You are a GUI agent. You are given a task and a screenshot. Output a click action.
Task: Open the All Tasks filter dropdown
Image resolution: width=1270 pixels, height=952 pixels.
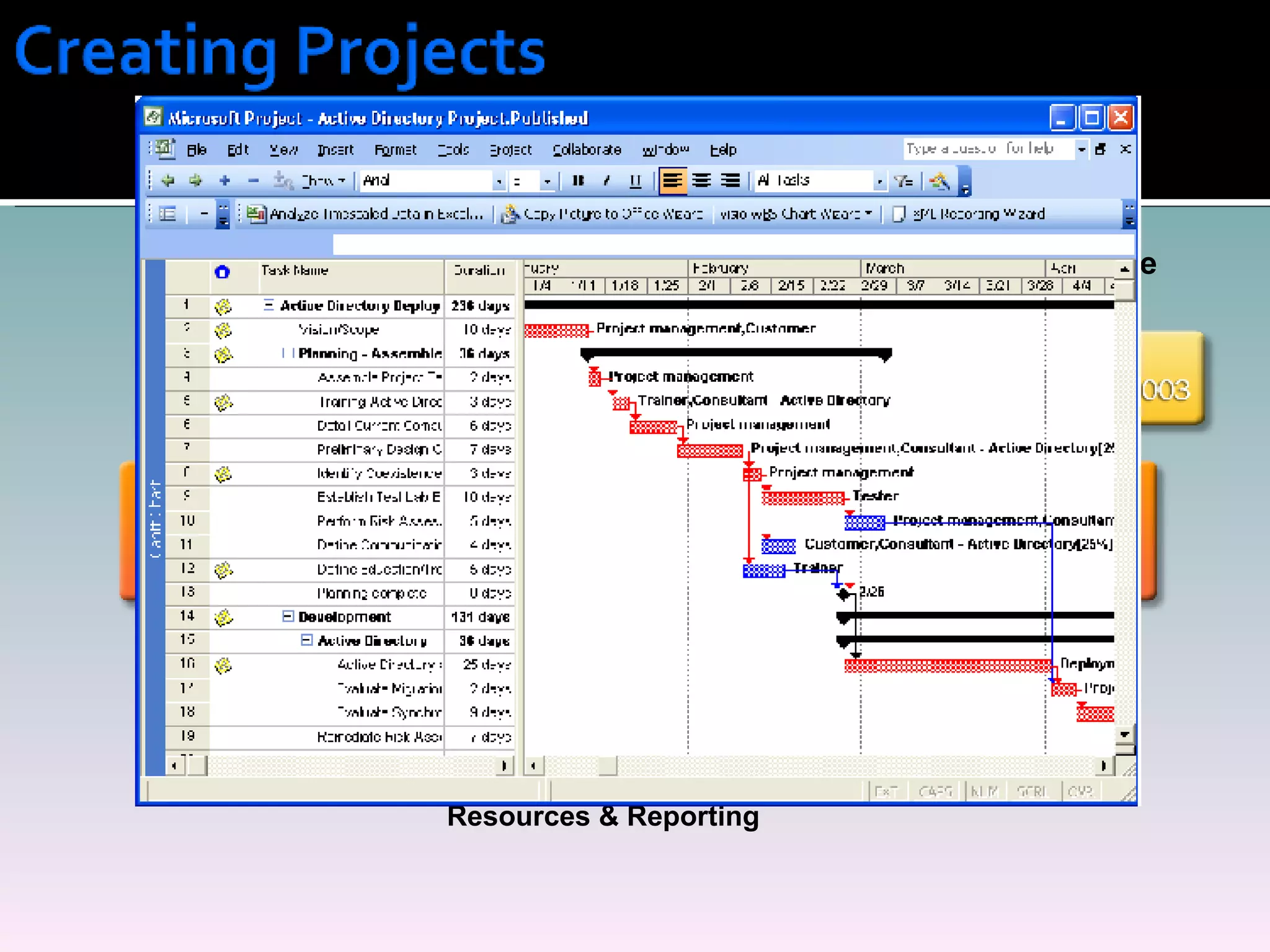(x=879, y=182)
